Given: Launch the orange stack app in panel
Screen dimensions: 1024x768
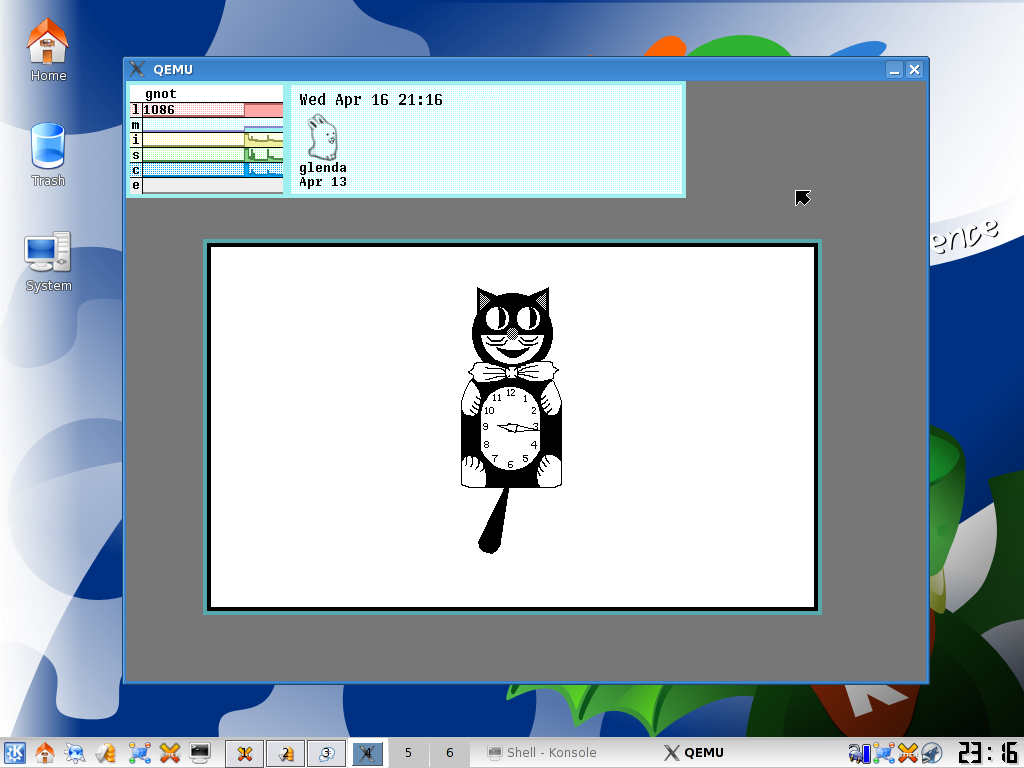Looking at the screenshot, I should click(106, 753).
